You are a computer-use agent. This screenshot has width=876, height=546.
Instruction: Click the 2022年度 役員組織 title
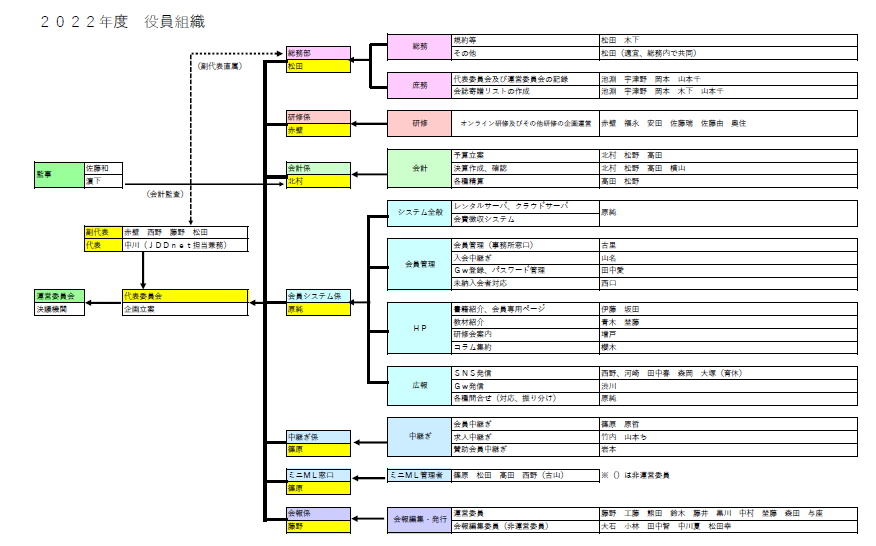[x=125, y=21]
